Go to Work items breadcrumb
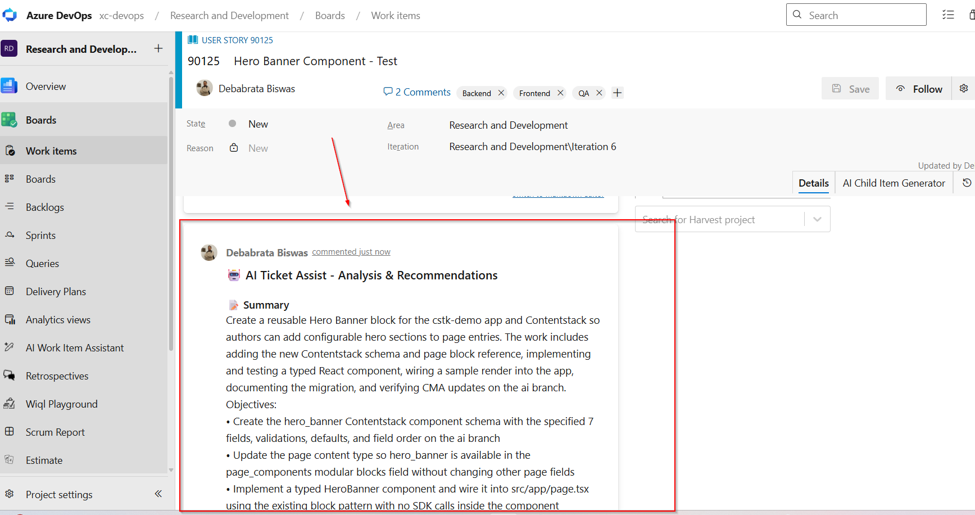The width and height of the screenshot is (975, 515). click(x=395, y=15)
